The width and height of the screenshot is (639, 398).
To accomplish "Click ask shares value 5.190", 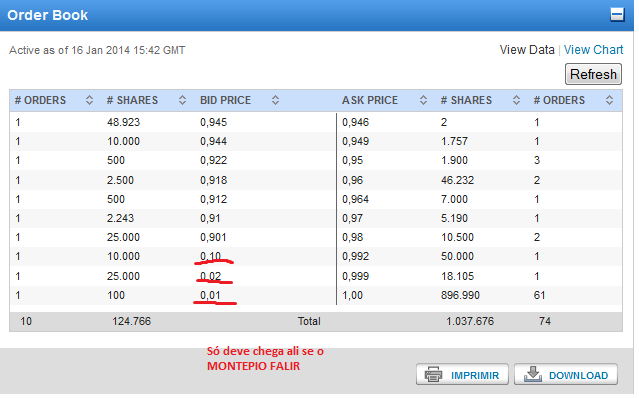I will tap(454, 218).
